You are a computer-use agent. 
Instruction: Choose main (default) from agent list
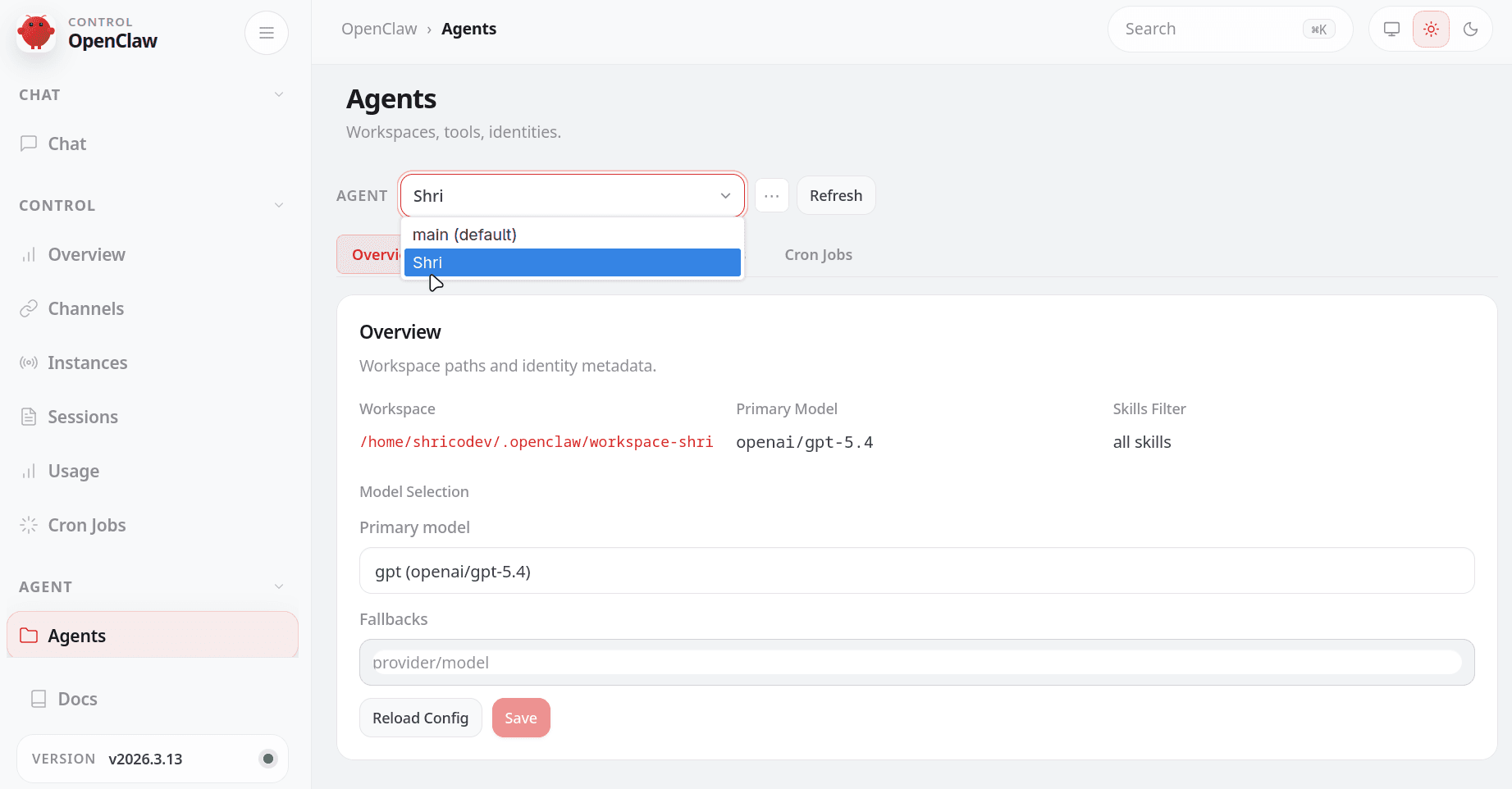click(573, 235)
